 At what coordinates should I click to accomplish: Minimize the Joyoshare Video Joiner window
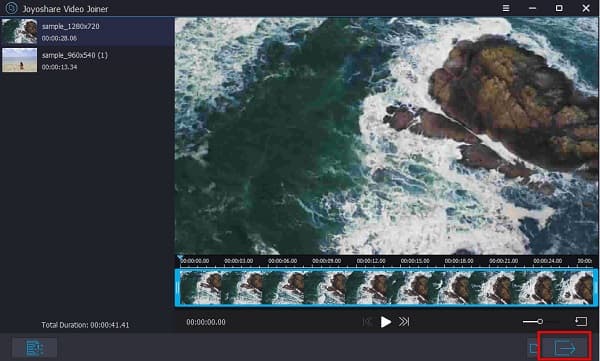tap(532, 8)
